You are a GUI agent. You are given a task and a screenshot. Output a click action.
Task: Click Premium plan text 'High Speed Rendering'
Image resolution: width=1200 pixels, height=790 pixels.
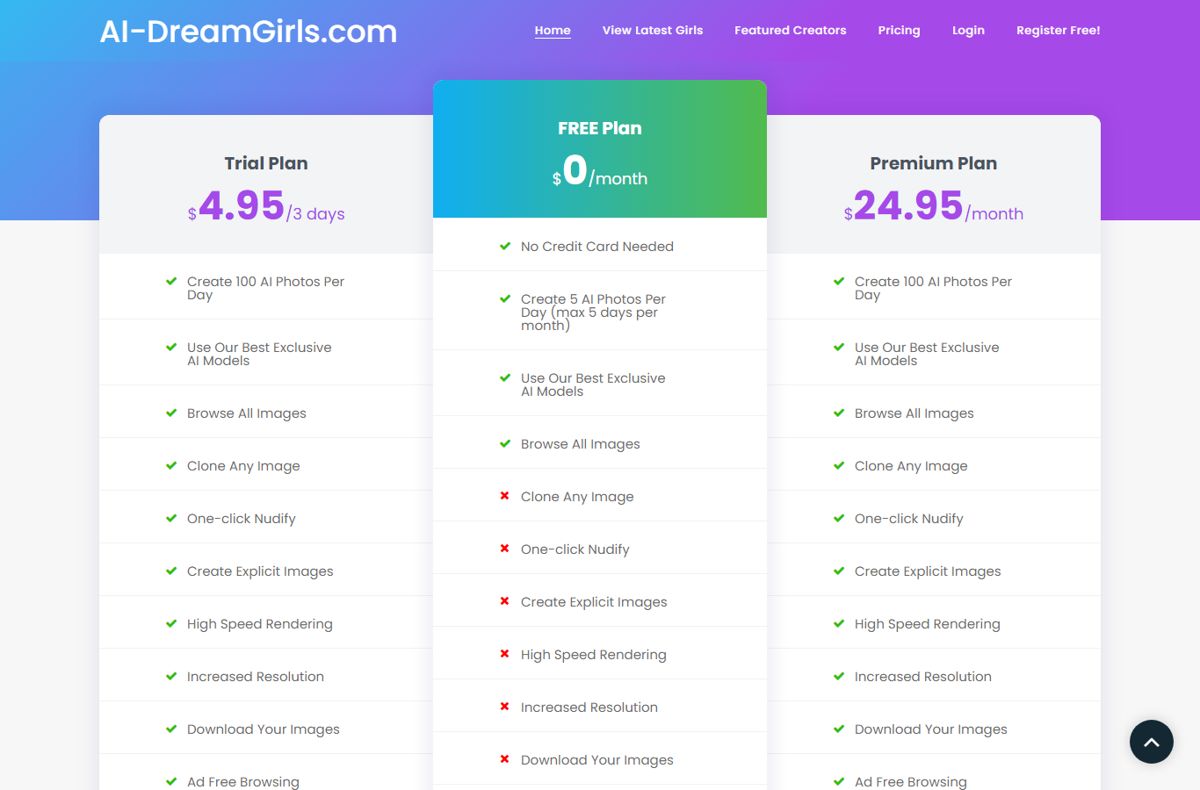927,624
